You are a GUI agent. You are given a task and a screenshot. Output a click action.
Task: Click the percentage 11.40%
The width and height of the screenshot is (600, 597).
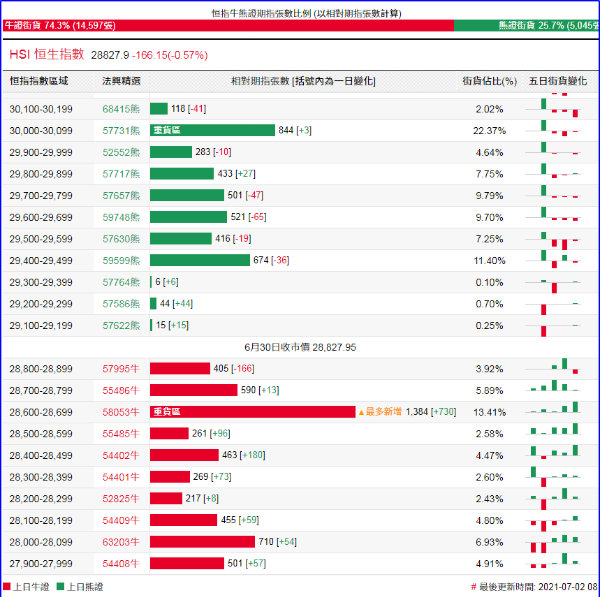tap(489, 261)
